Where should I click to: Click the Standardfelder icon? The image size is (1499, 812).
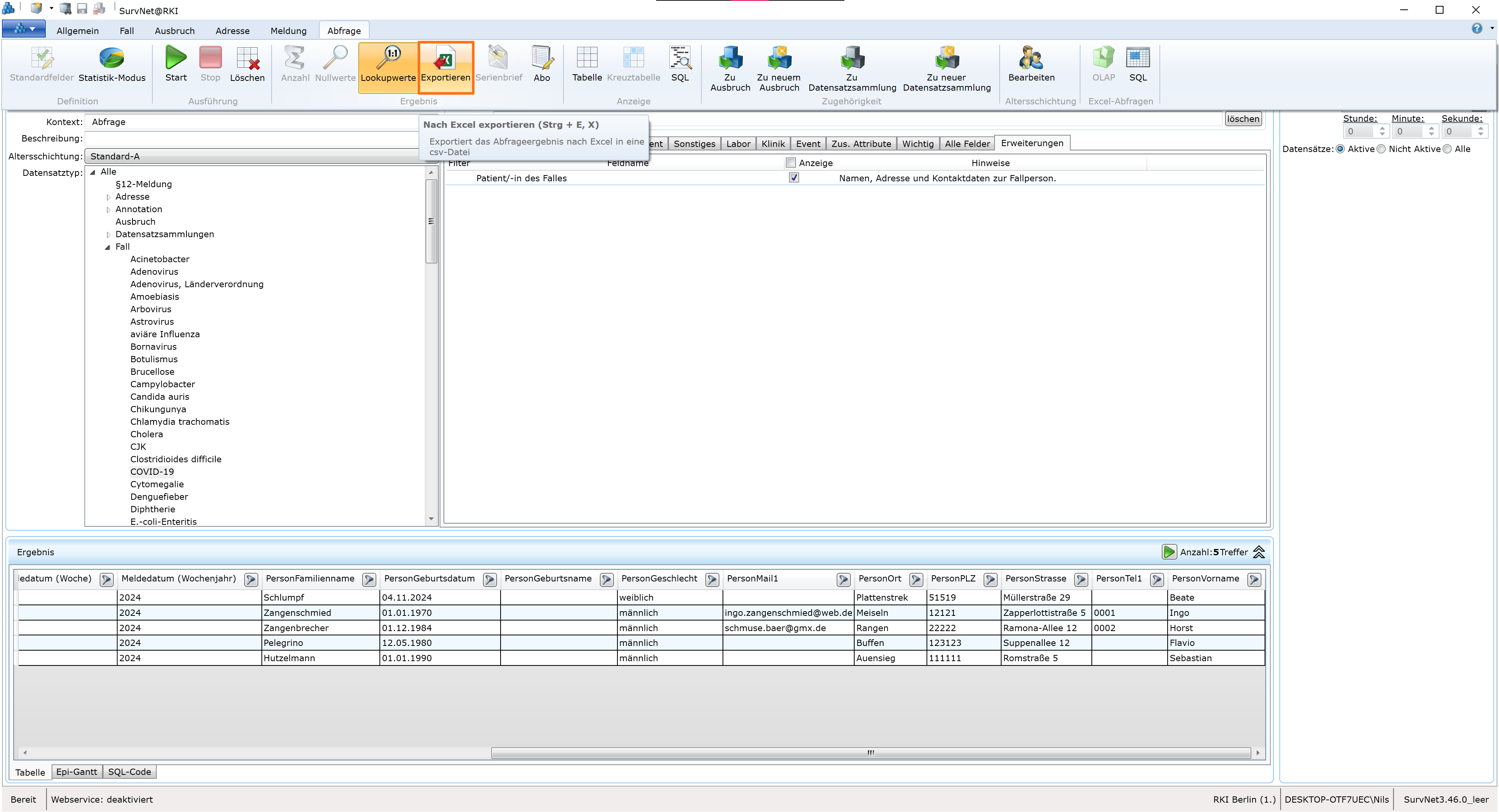pyautogui.click(x=41, y=64)
